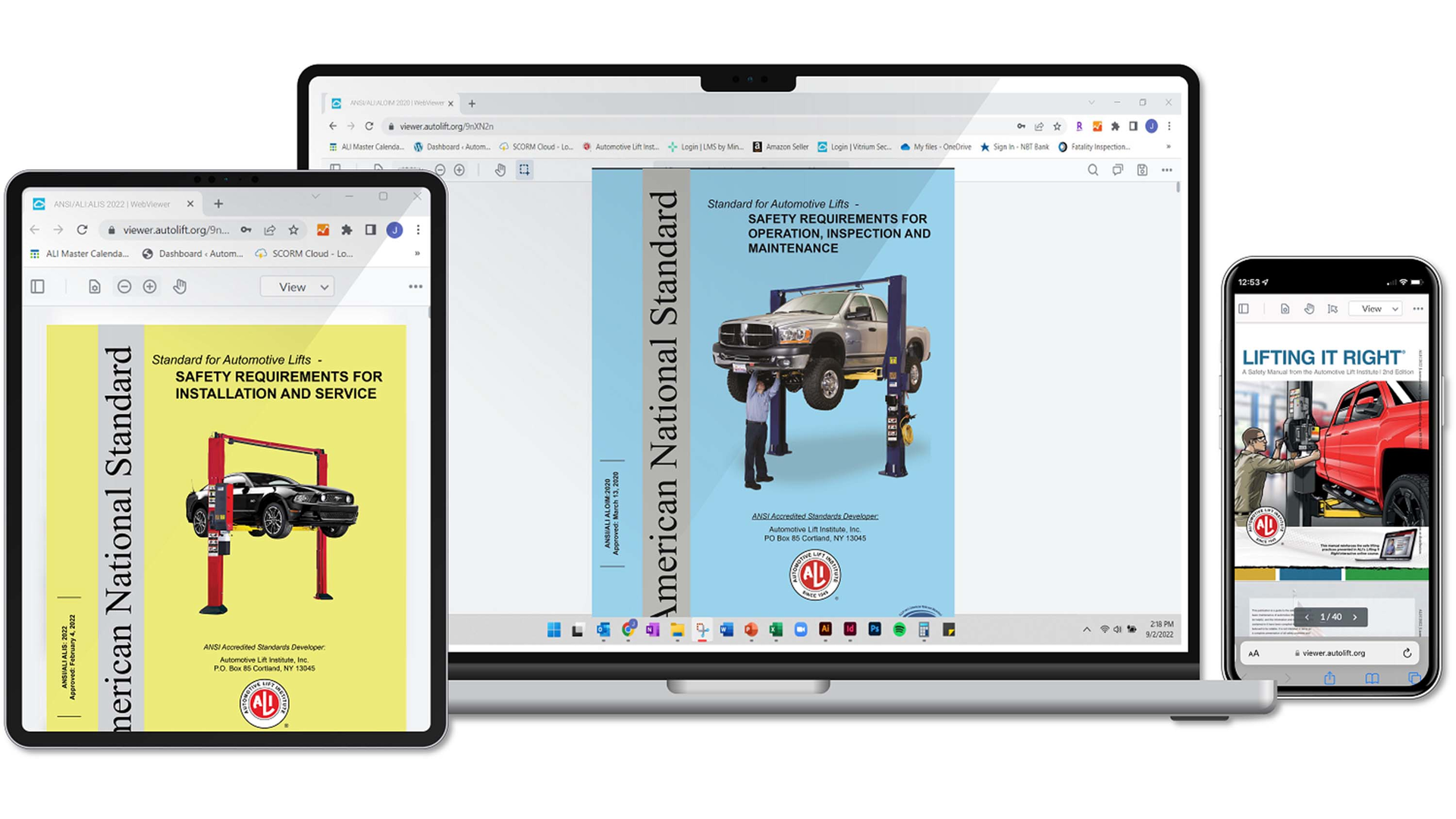Screen dimensions: 1456x819
Task: Open search with the magnifier icon in WebViewer
Action: 1093,170
